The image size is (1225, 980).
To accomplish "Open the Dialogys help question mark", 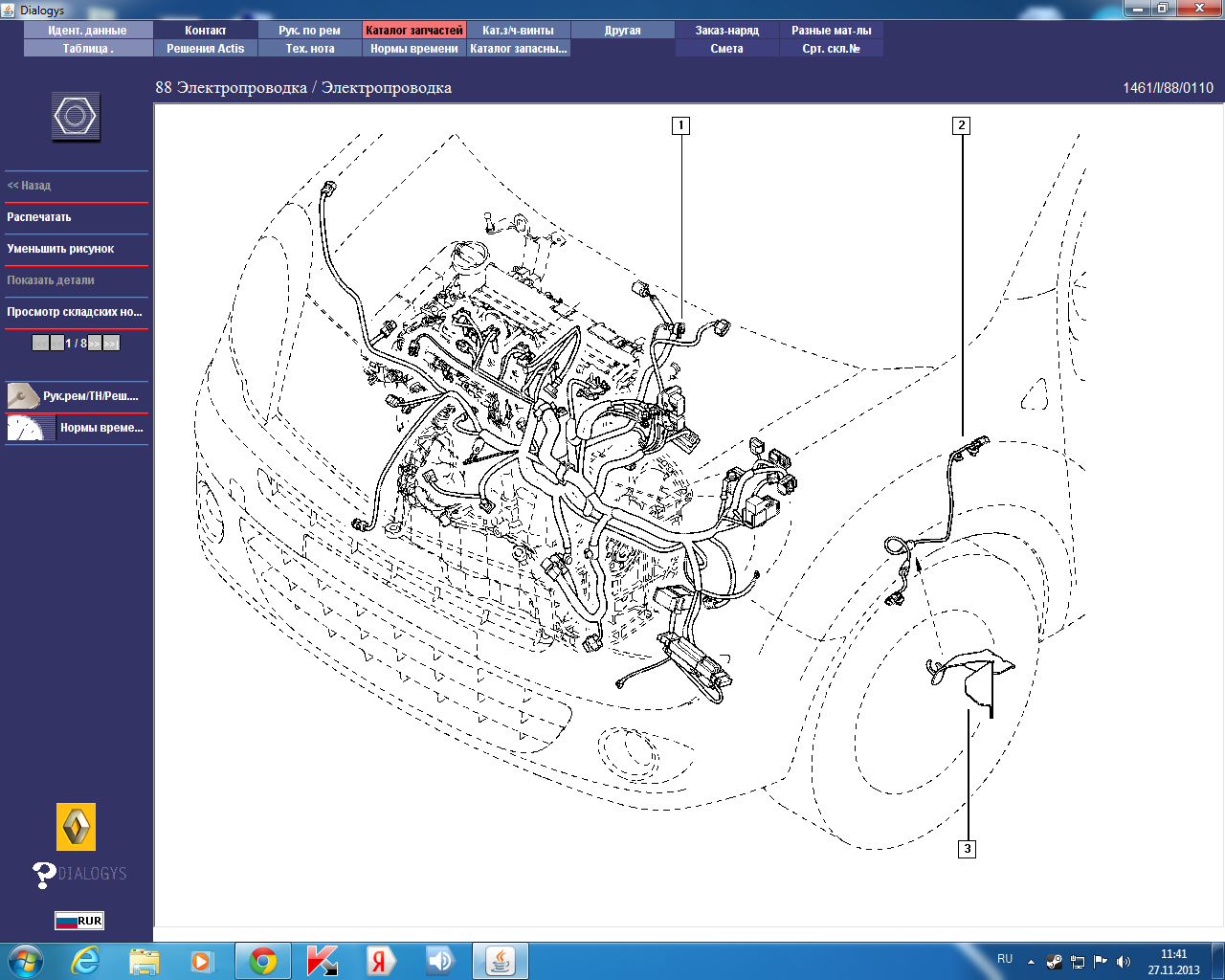I will point(44,874).
